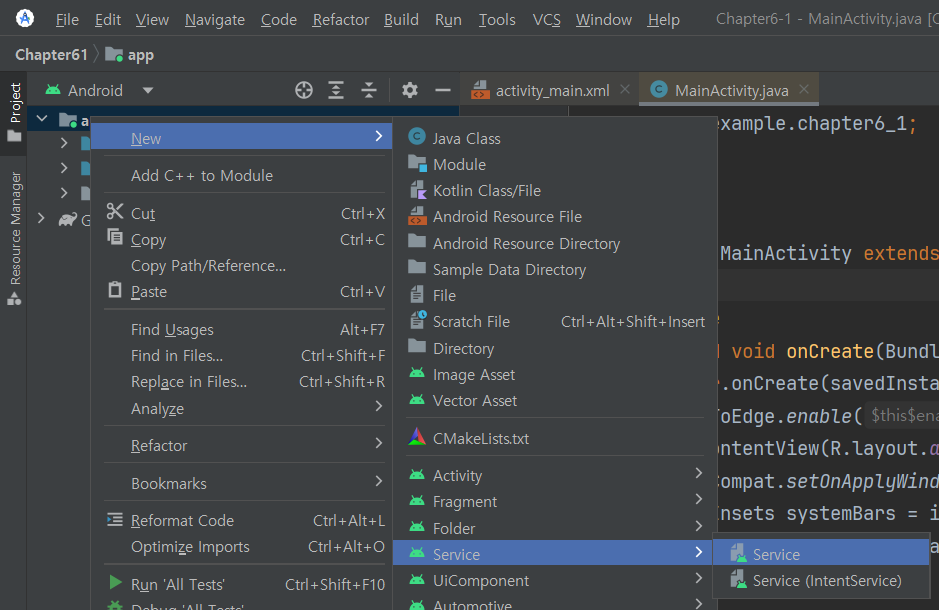939x610 pixels.
Task: Click the Android Resource File icon
Action: point(417,216)
